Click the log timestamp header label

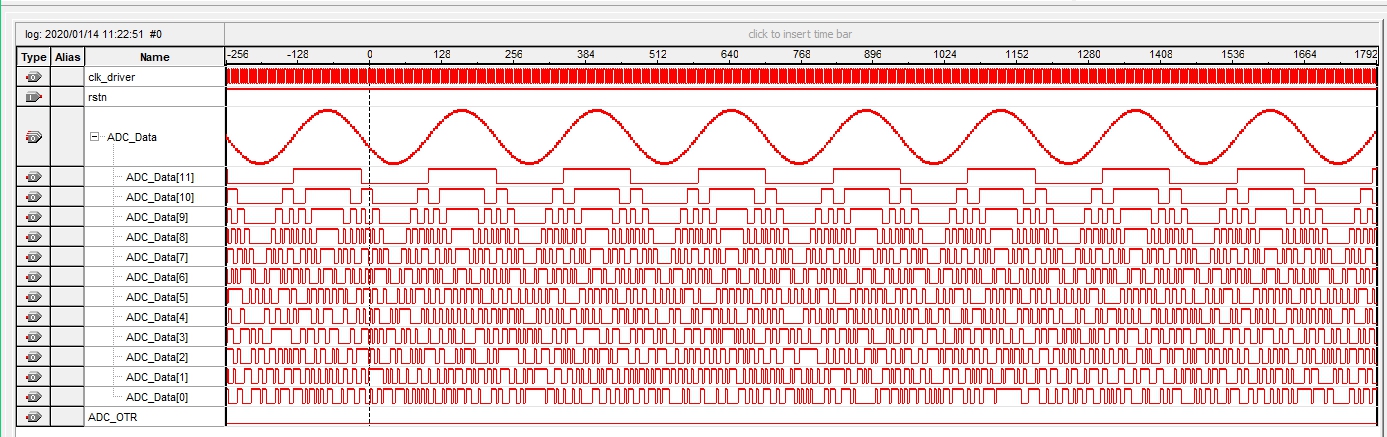pyautogui.click(x=91, y=35)
